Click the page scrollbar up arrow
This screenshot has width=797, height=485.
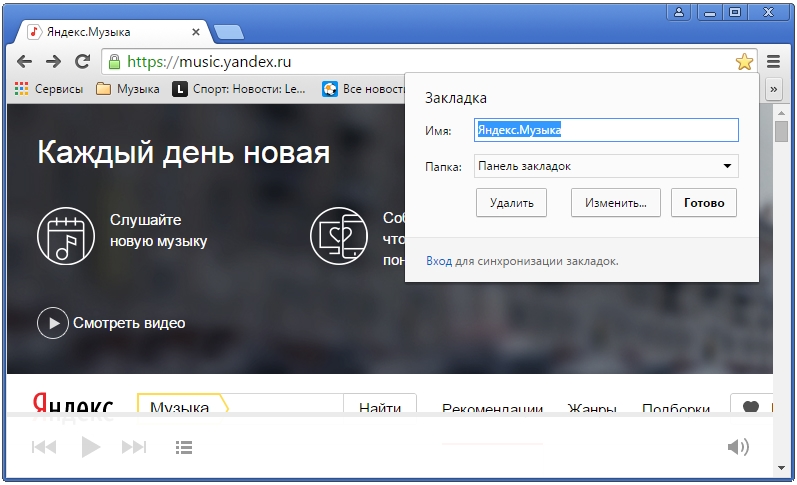pyautogui.click(x=781, y=112)
